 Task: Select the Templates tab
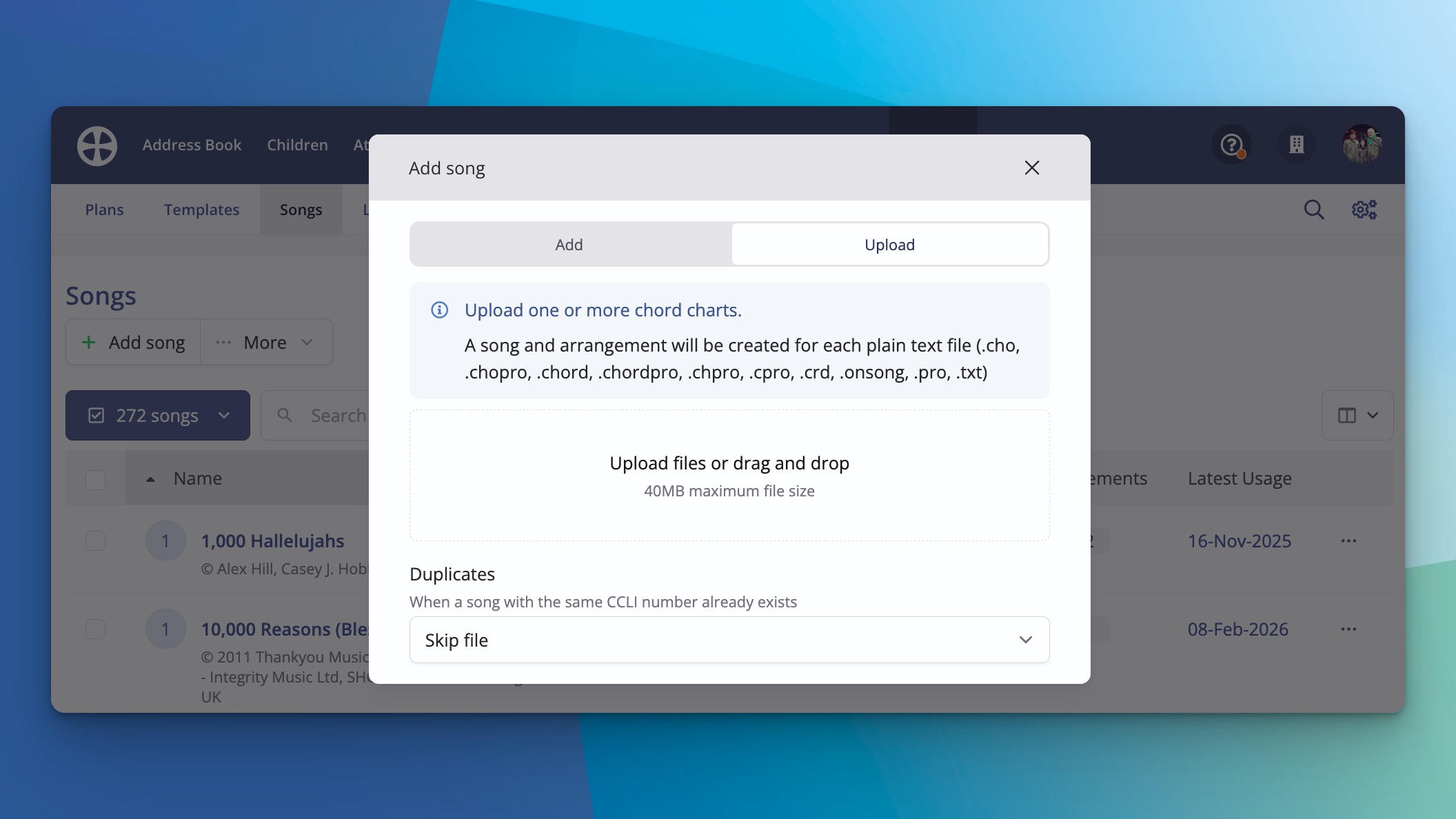[201, 209]
